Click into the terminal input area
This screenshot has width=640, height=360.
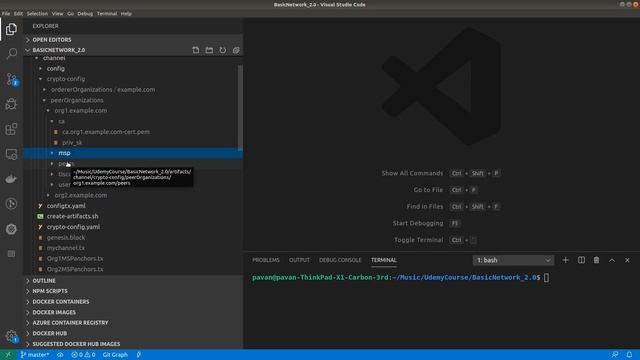[x=546, y=278]
